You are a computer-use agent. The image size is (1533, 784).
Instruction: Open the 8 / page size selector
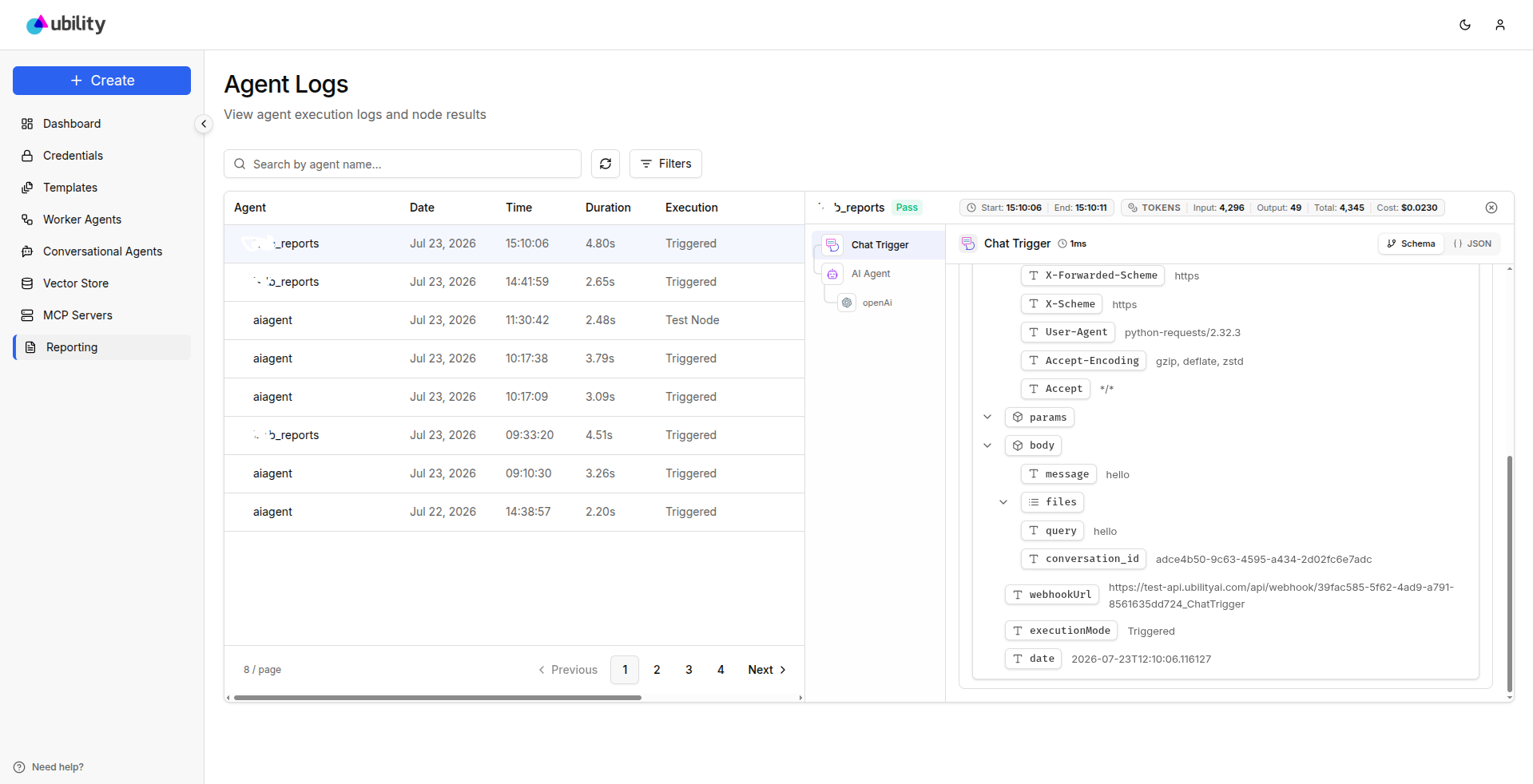262,670
